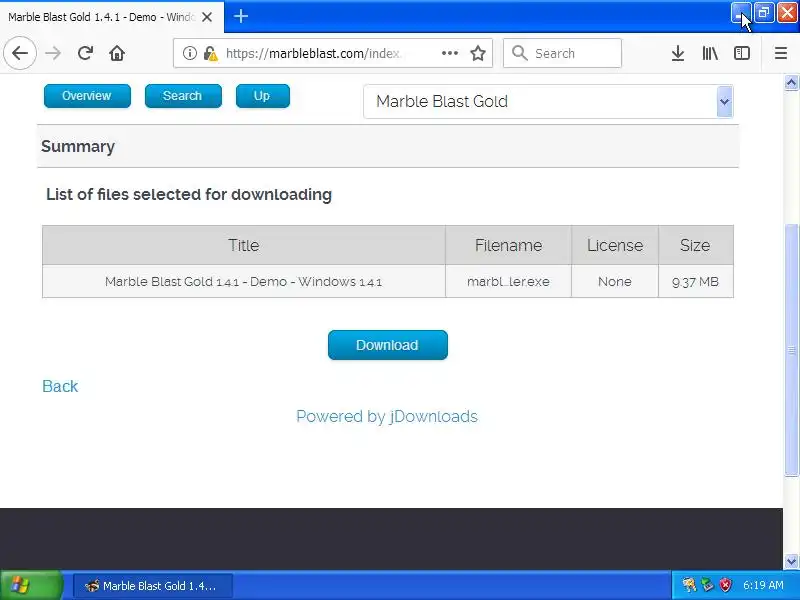Open the first tray icon with keys
This screenshot has width=800, height=600.
689,585
